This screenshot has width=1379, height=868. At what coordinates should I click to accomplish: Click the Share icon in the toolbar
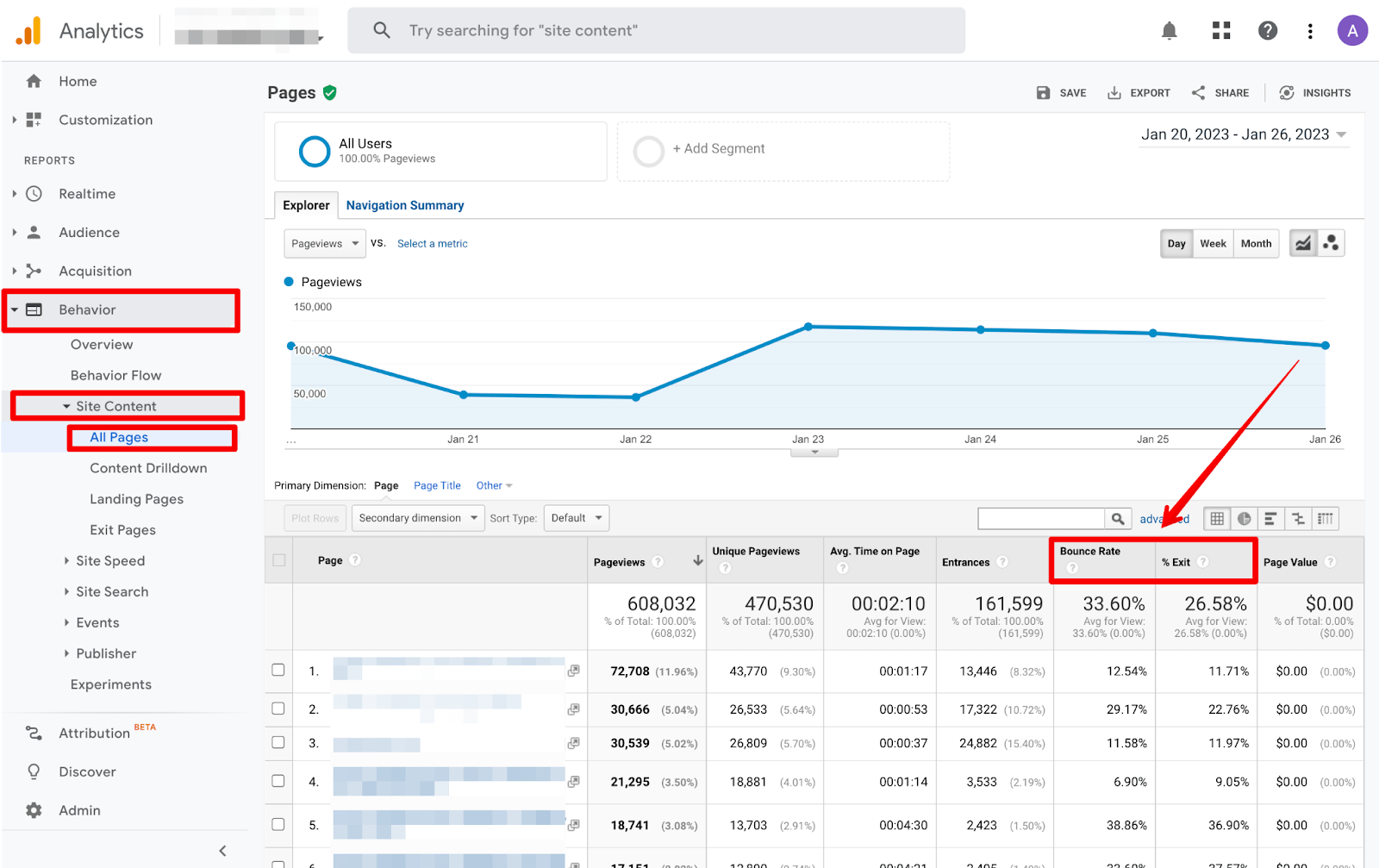(x=1197, y=92)
